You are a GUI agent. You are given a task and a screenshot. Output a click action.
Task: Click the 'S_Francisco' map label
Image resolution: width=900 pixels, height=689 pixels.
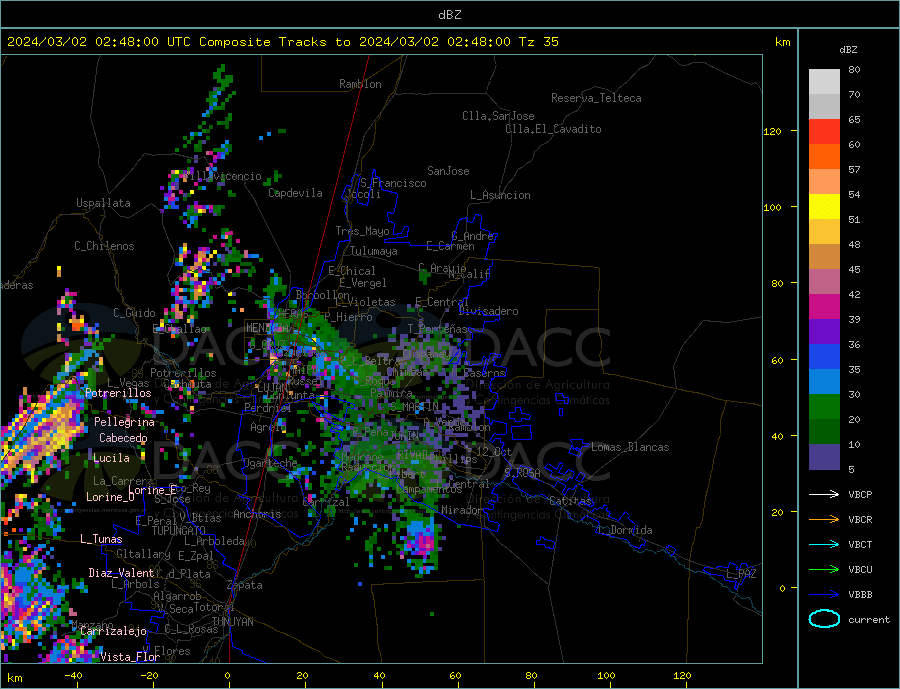tap(393, 183)
